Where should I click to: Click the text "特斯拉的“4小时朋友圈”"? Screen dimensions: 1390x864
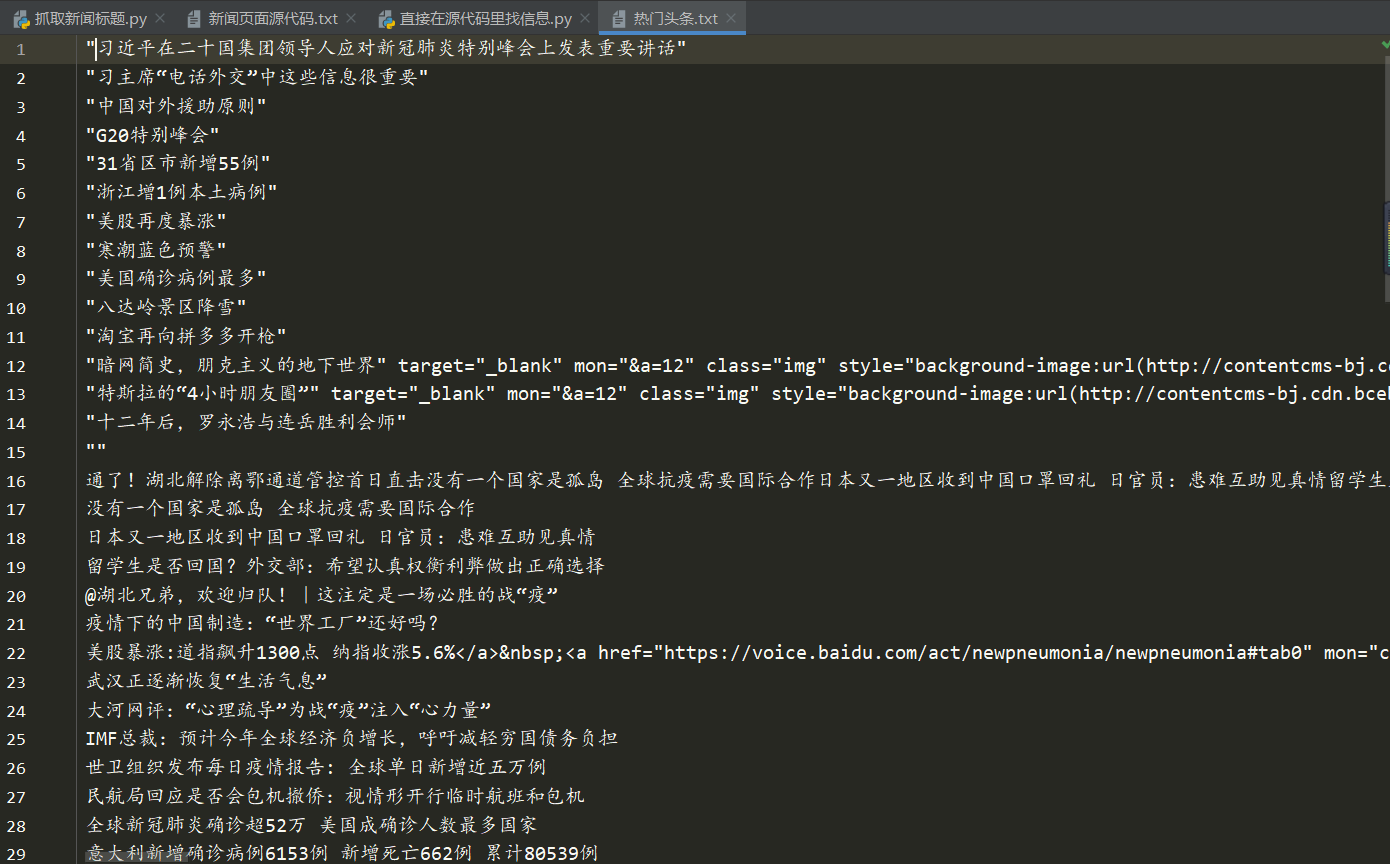point(203,394)
